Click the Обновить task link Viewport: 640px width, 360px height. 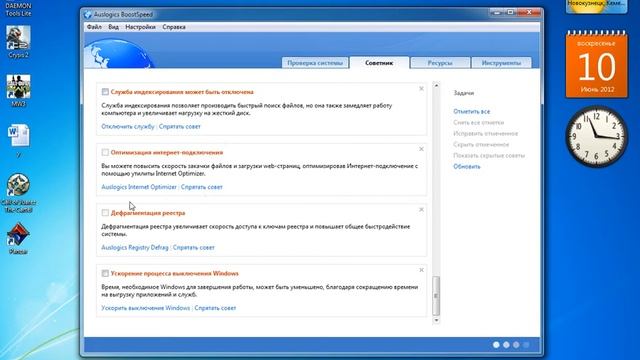pos(467,167)
